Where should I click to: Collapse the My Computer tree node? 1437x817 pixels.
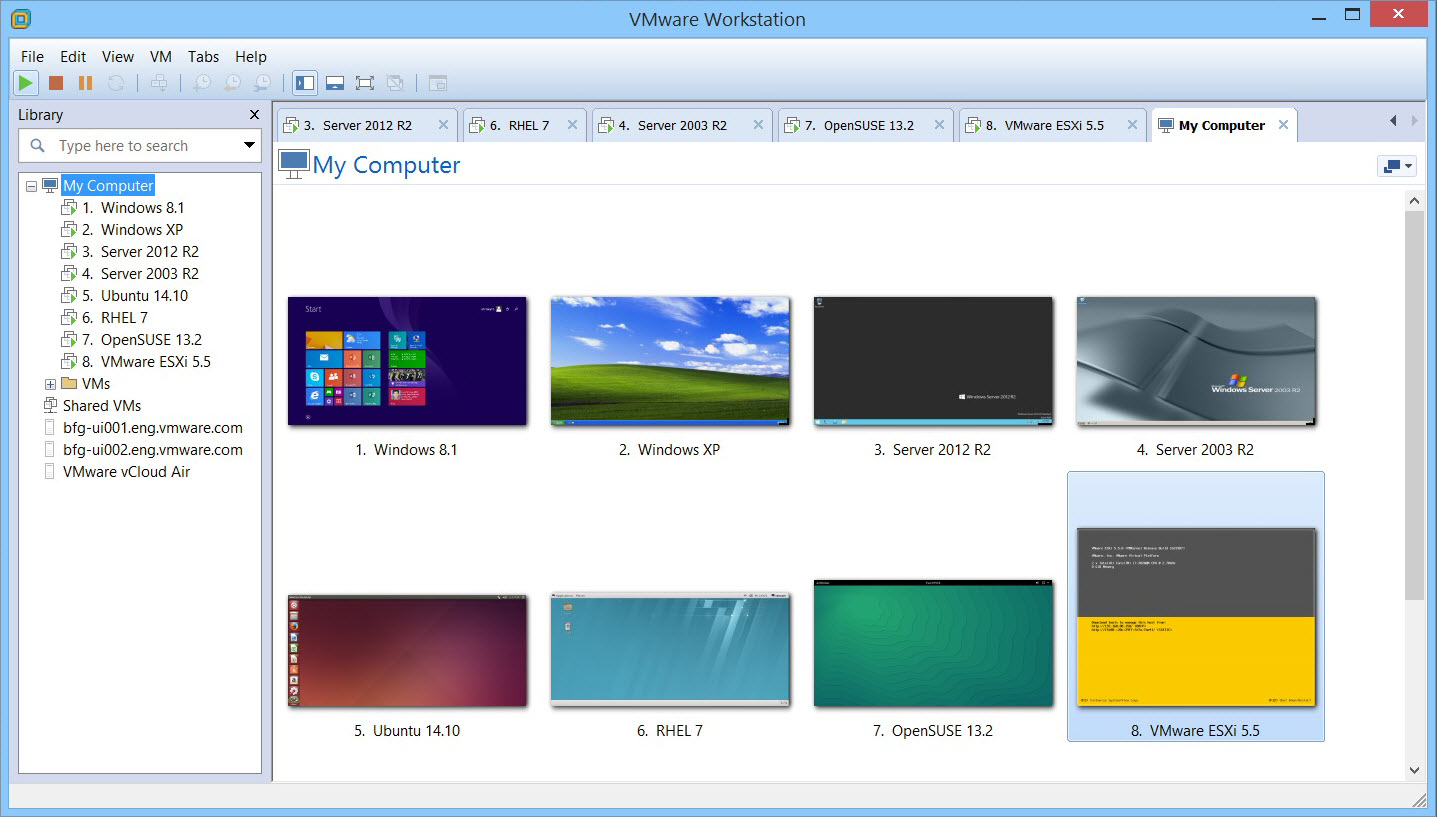pos(31,185)
